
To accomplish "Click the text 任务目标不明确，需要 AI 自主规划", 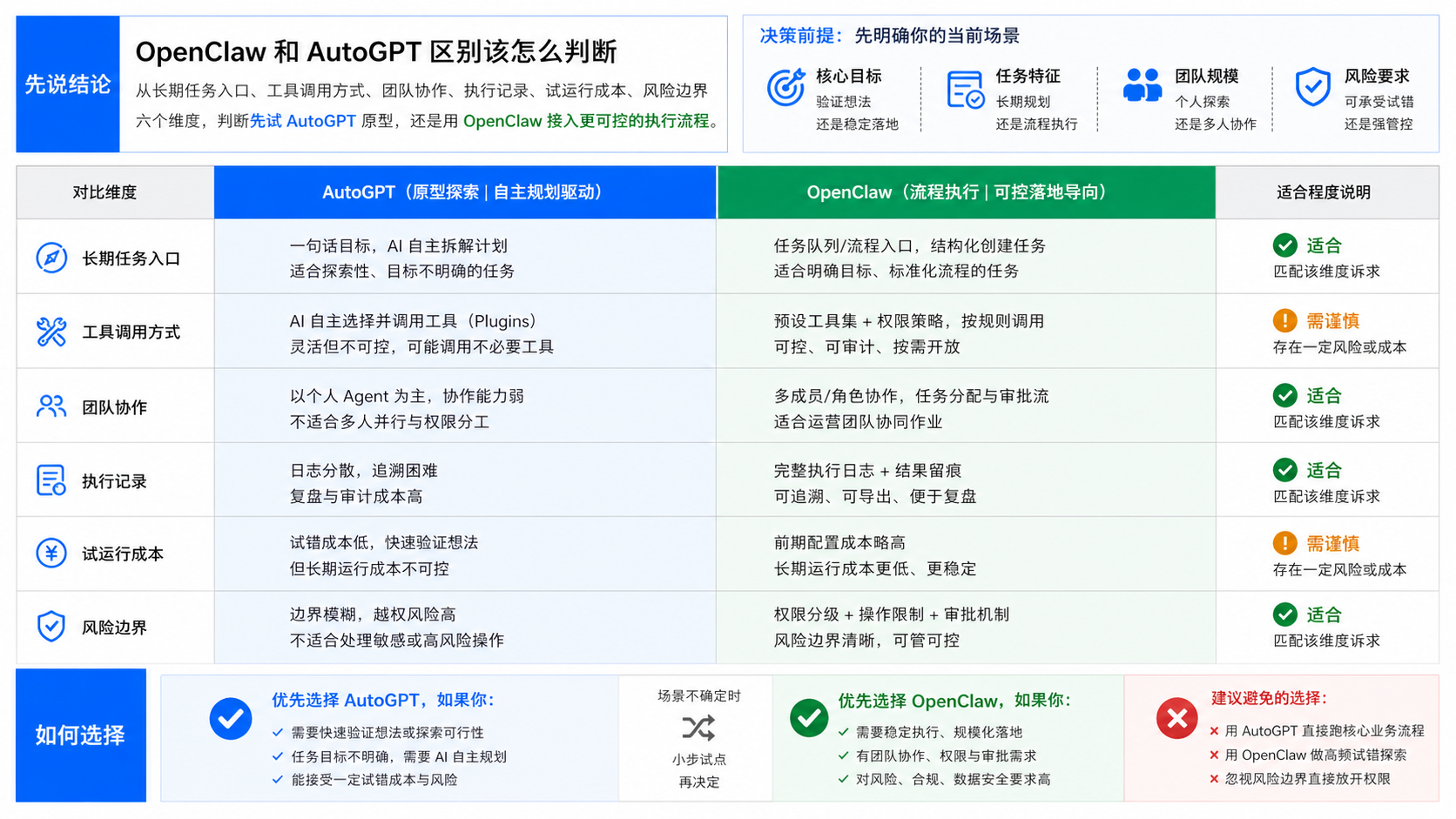I will [x=399, y=757].
